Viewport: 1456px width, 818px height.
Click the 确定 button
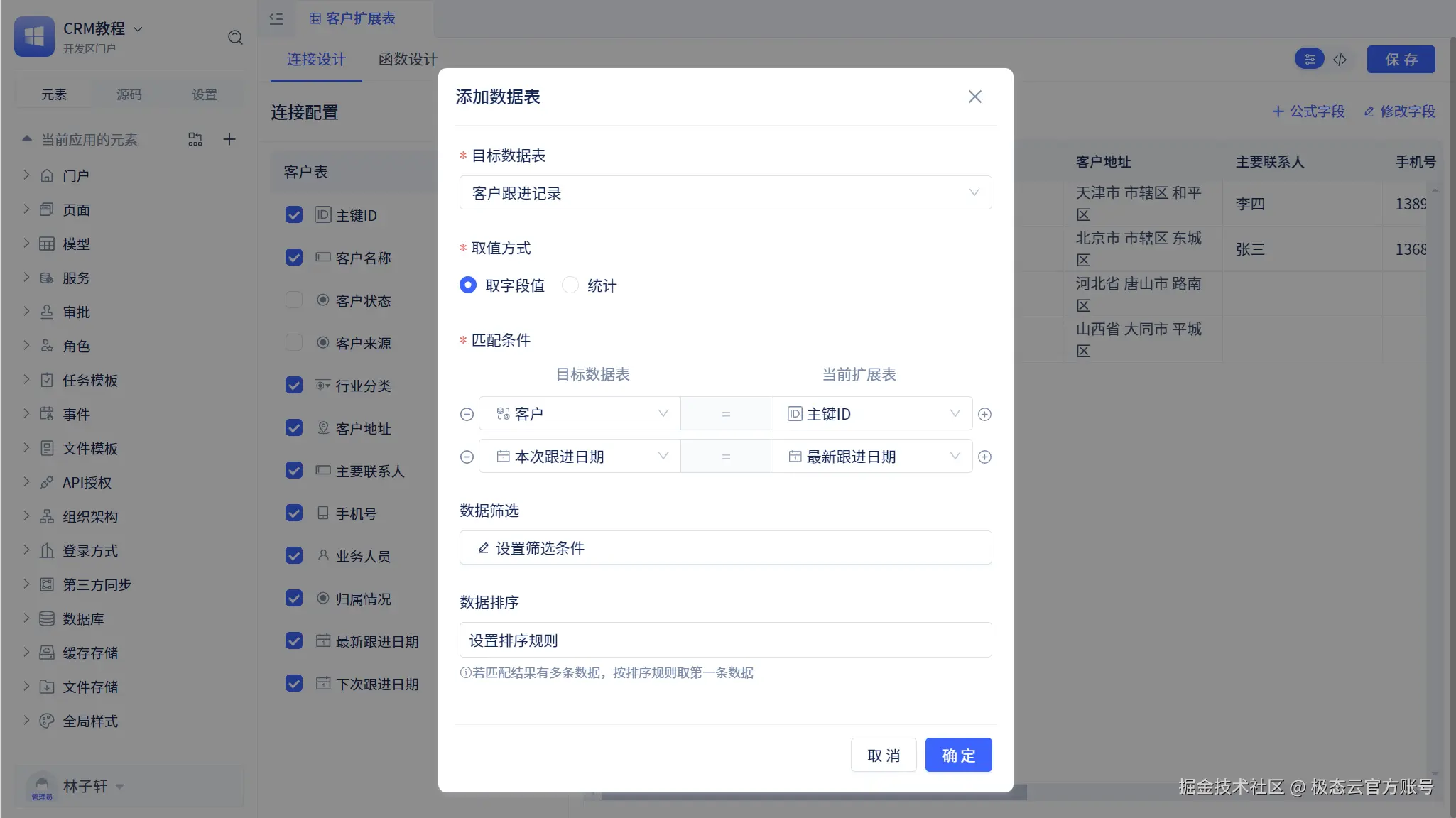click(x=958, y=755)
